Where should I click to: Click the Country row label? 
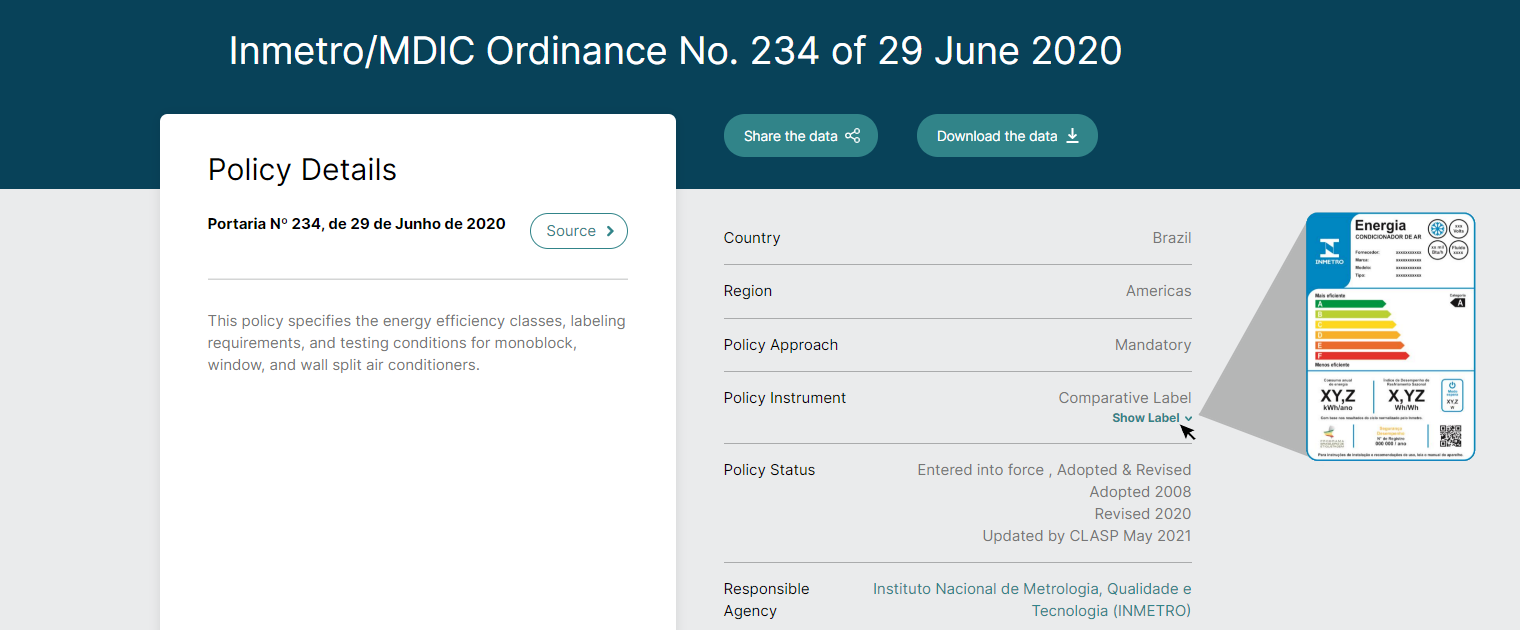pyautogui.click(x=752, y=238)
